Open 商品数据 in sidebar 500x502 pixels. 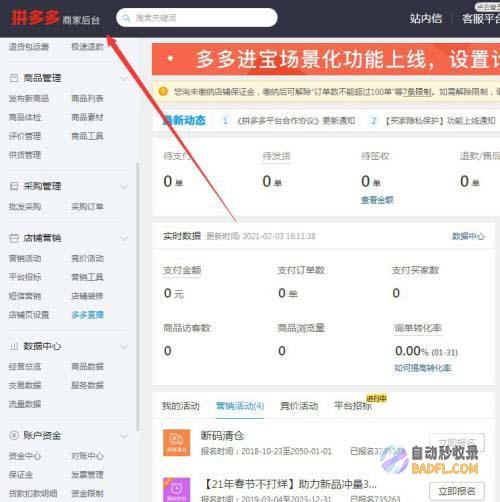(87, 367)
